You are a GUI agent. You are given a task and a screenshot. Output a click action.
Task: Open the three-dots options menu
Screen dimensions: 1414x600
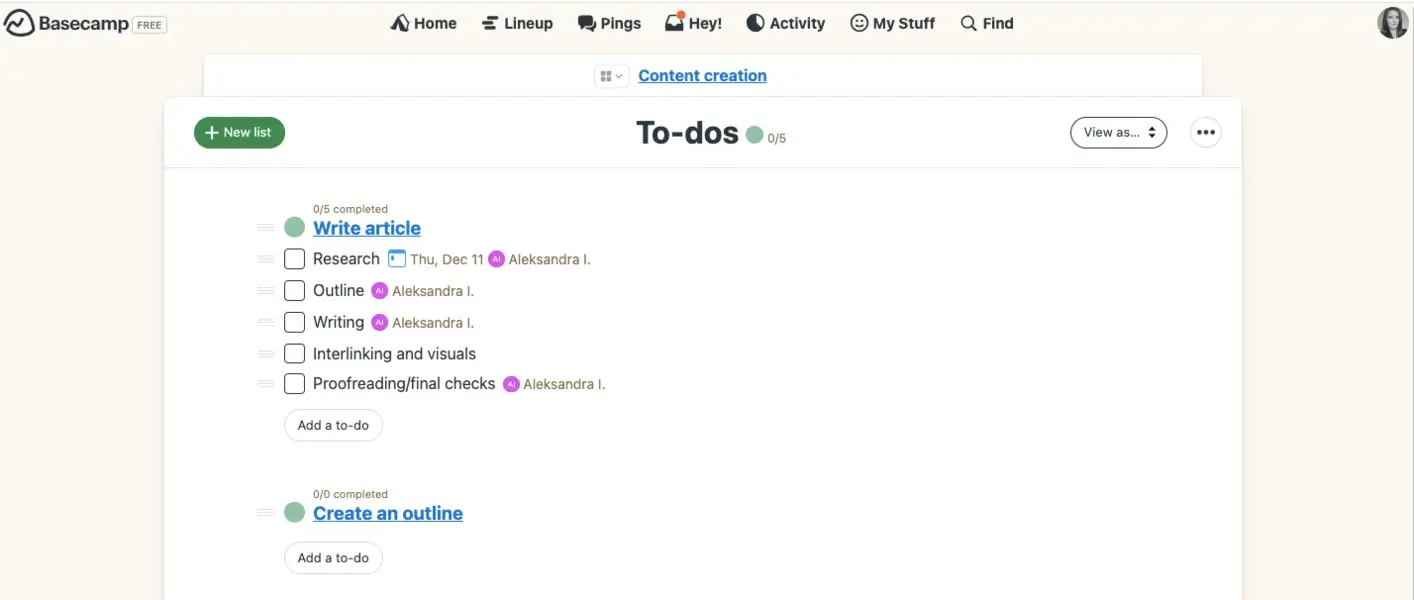point(1205,132)
